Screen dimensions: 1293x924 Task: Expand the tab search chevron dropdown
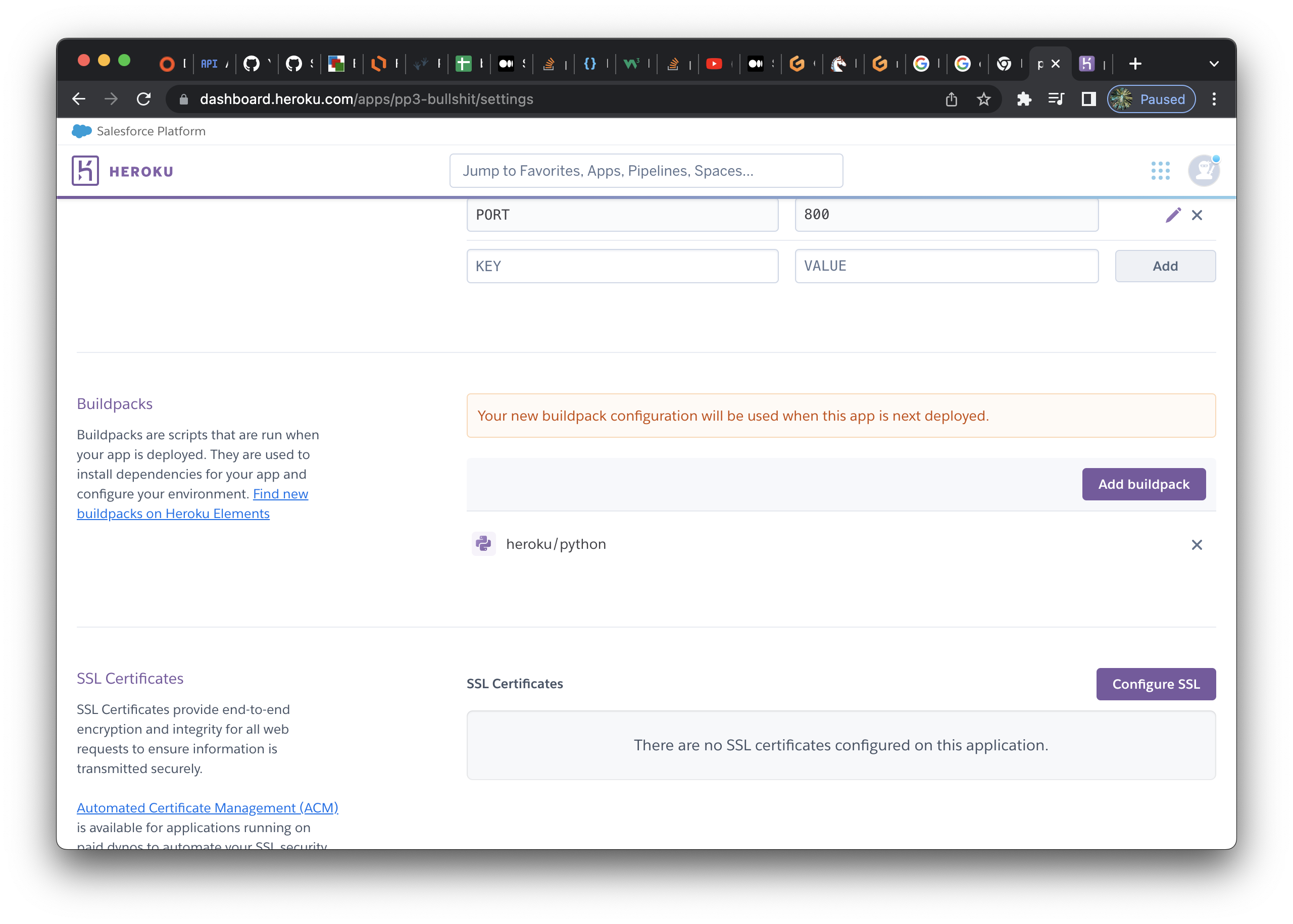(1214, 64)
